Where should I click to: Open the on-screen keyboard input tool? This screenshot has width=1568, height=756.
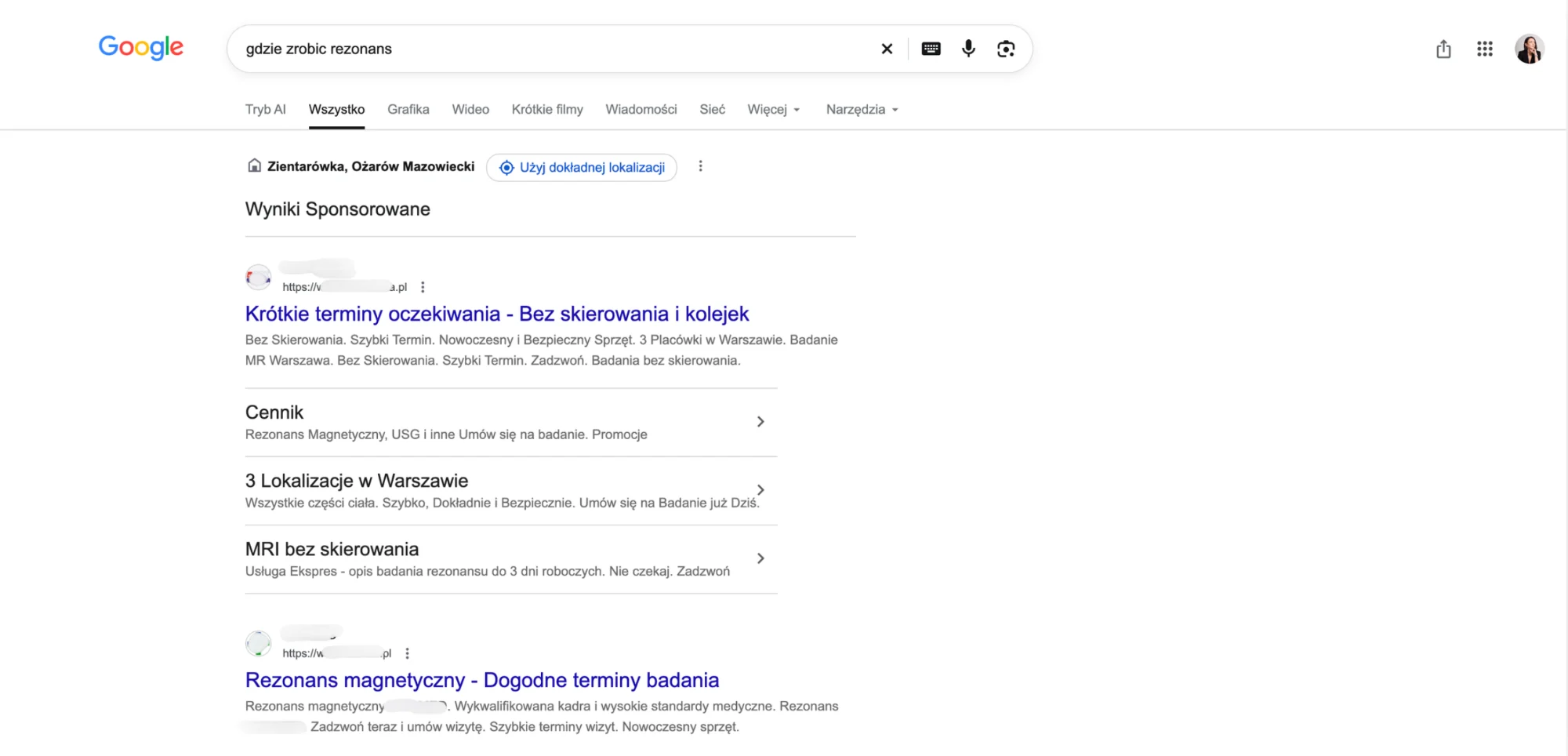(x=931, y=49)
